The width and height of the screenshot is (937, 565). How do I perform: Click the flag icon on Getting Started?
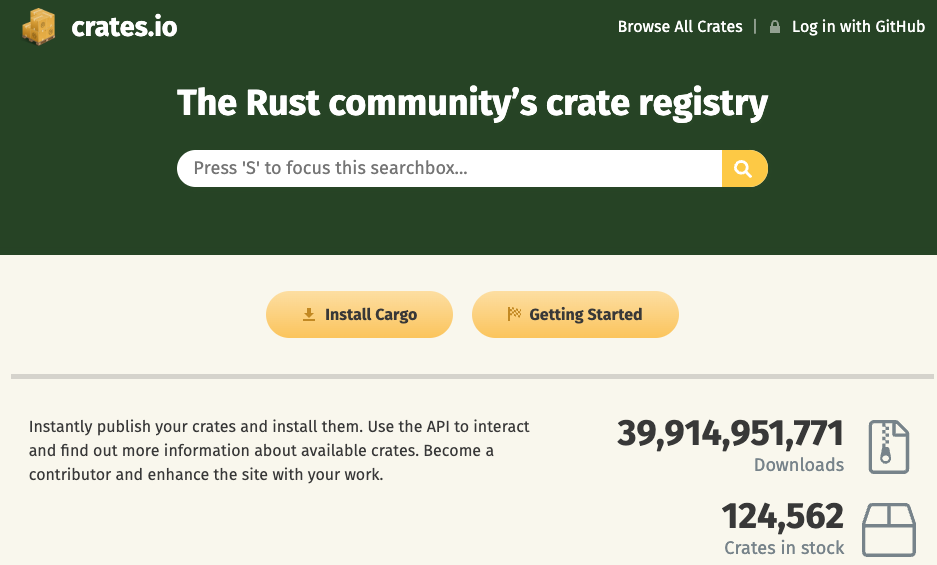pos(514,314)
